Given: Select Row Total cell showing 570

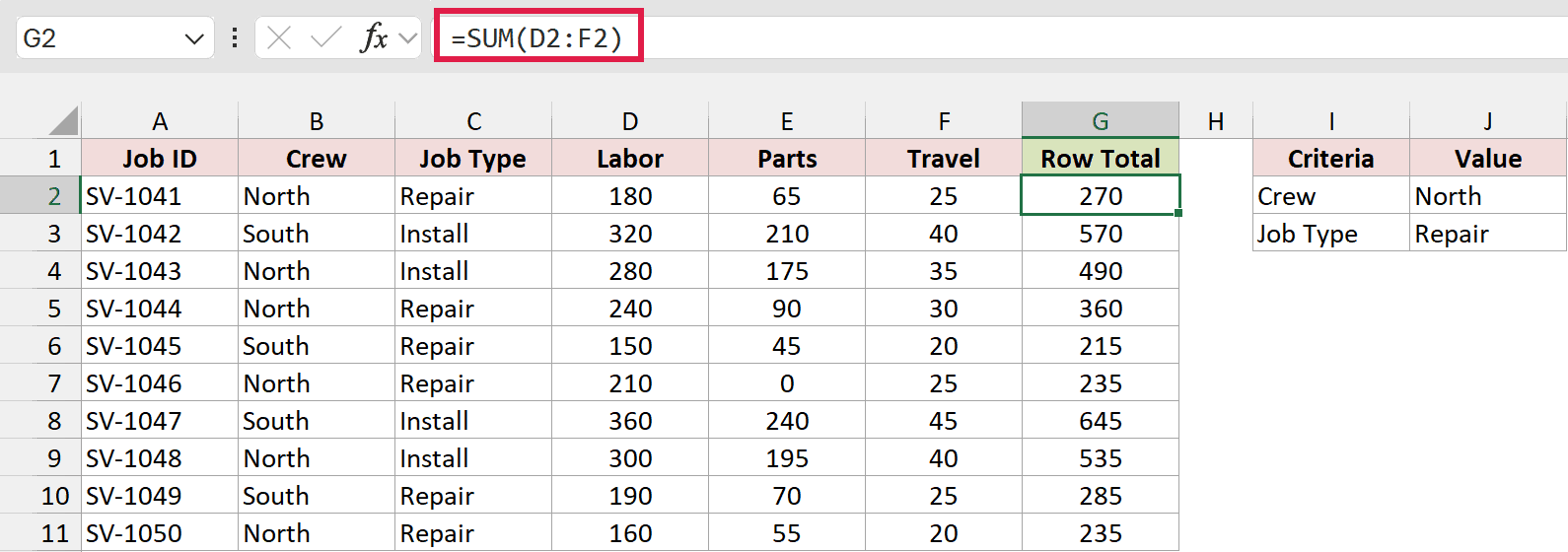Looking at the screenshot, I should point(1101,233).
